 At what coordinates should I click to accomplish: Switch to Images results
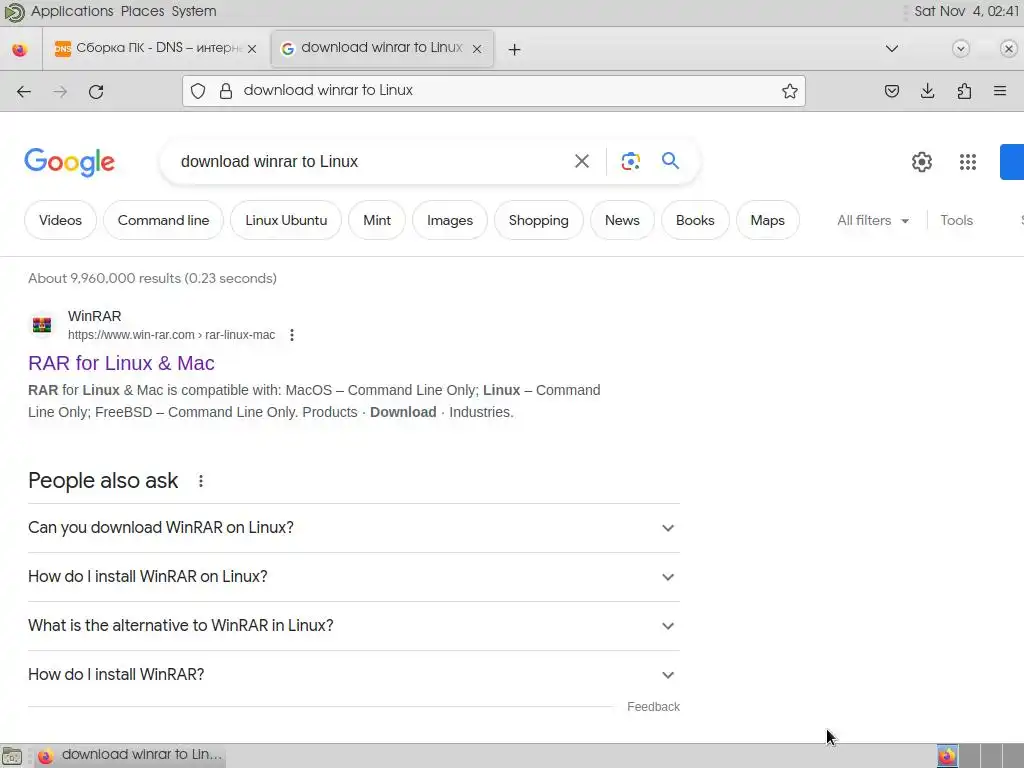pos(450,221)
